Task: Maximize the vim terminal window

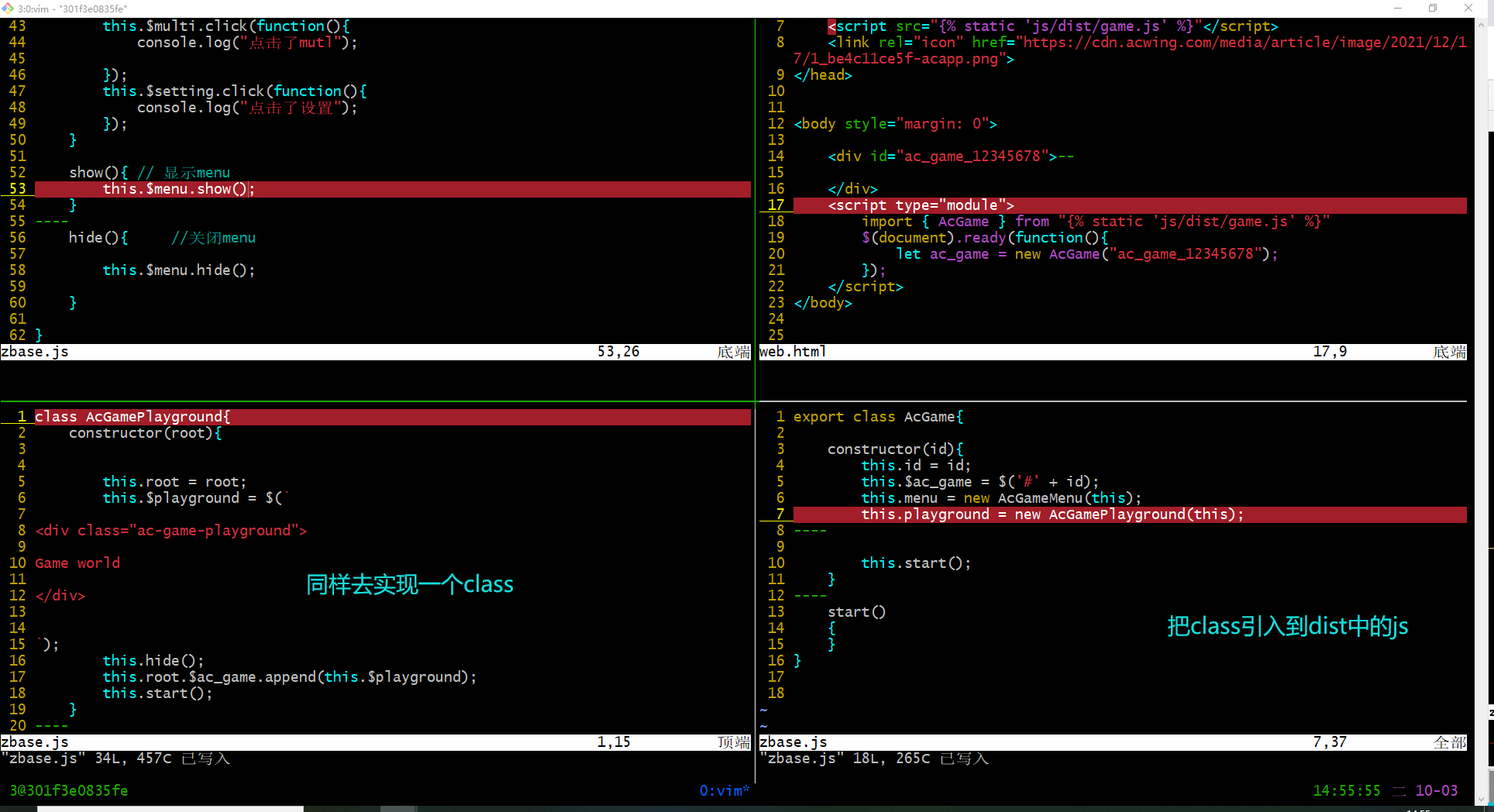Action: [1433, 8]
